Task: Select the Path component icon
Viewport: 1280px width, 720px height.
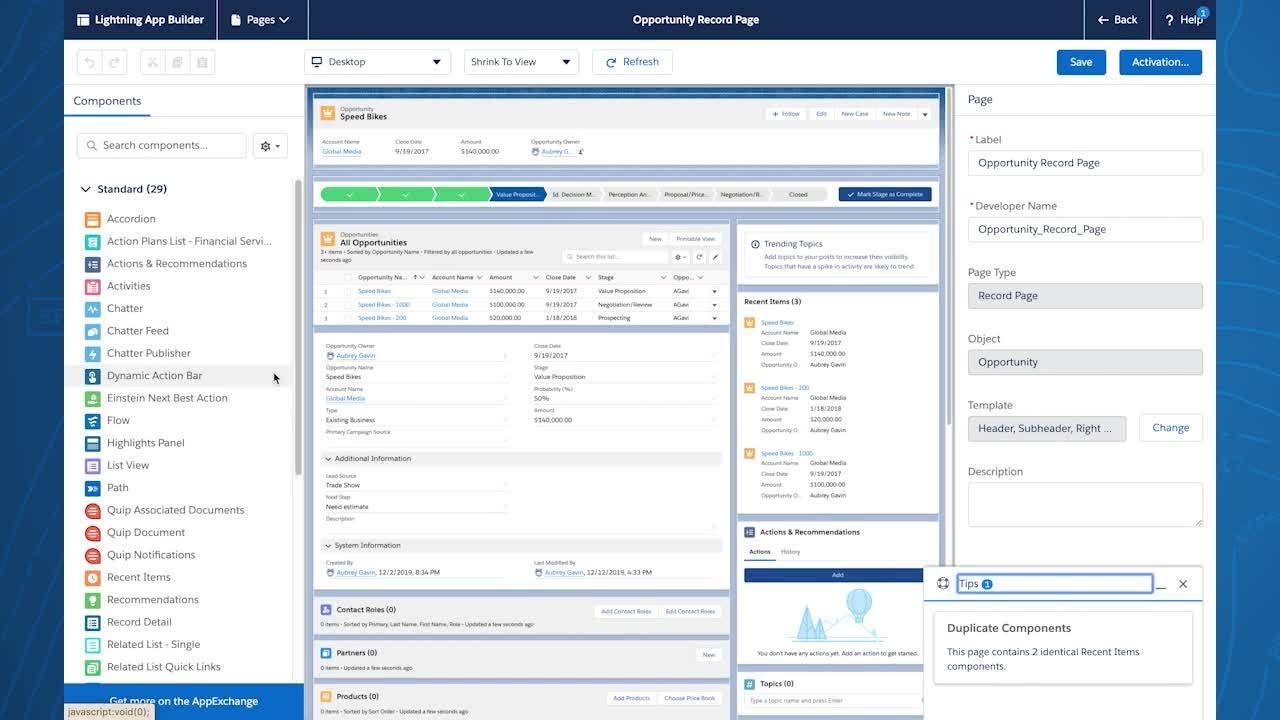Action: click(x=92, y=488)
